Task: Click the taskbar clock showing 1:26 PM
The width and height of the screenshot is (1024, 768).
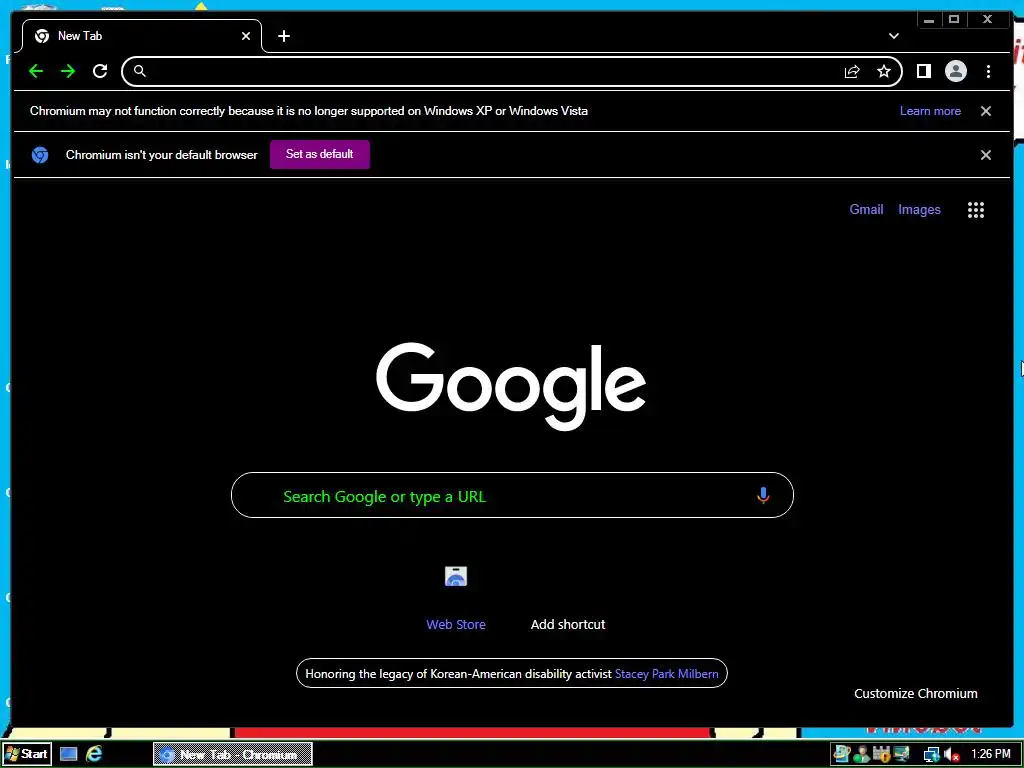Action: (x=991, y=754)
